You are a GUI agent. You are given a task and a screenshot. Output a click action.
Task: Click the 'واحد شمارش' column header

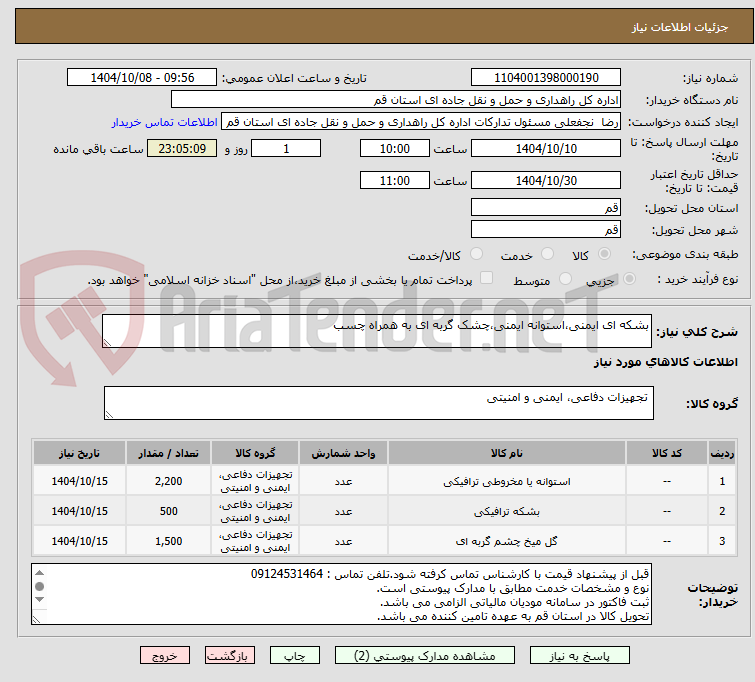343,453
